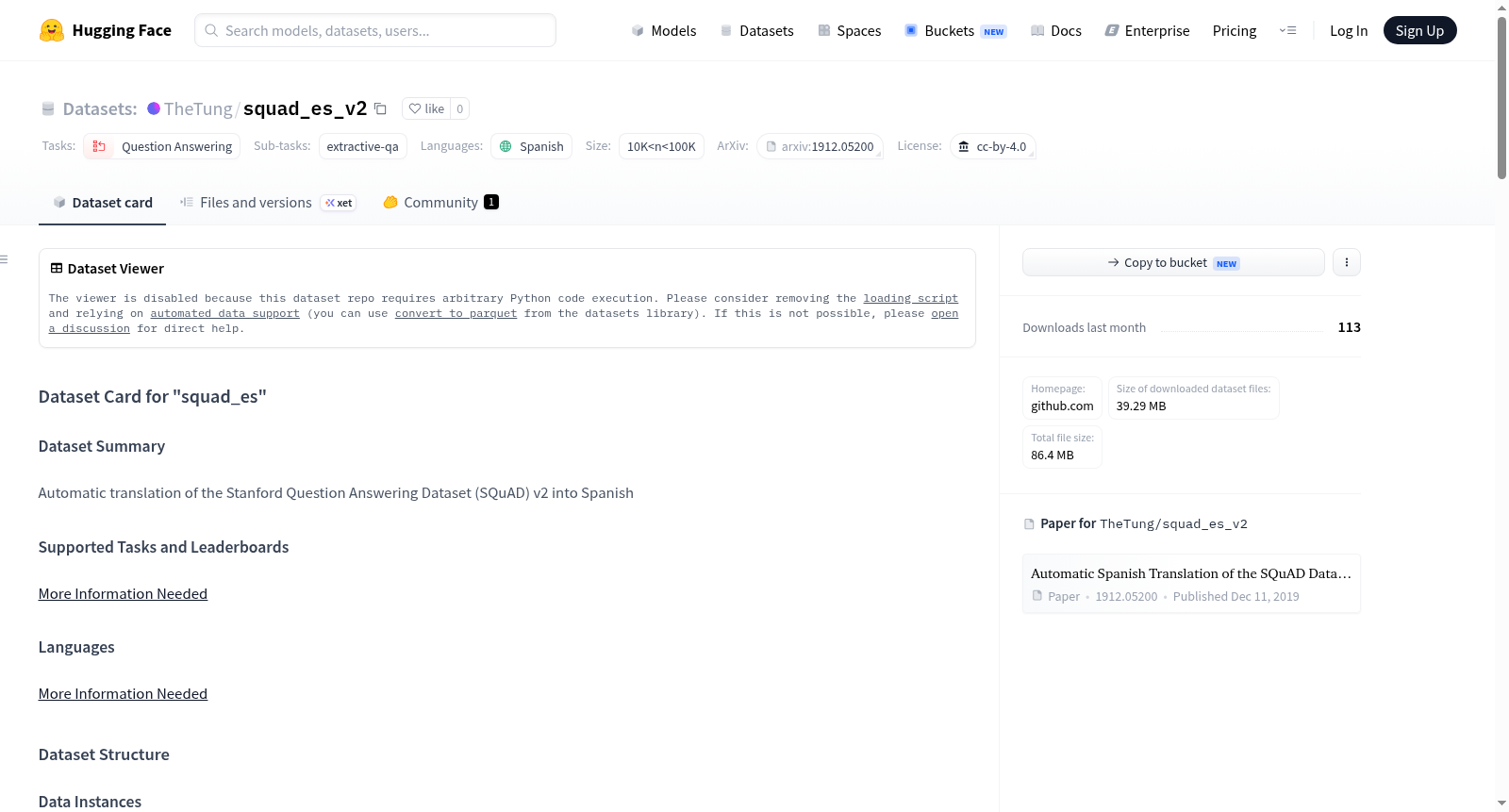Open the arxiv:1912.05200 tag

820,146
